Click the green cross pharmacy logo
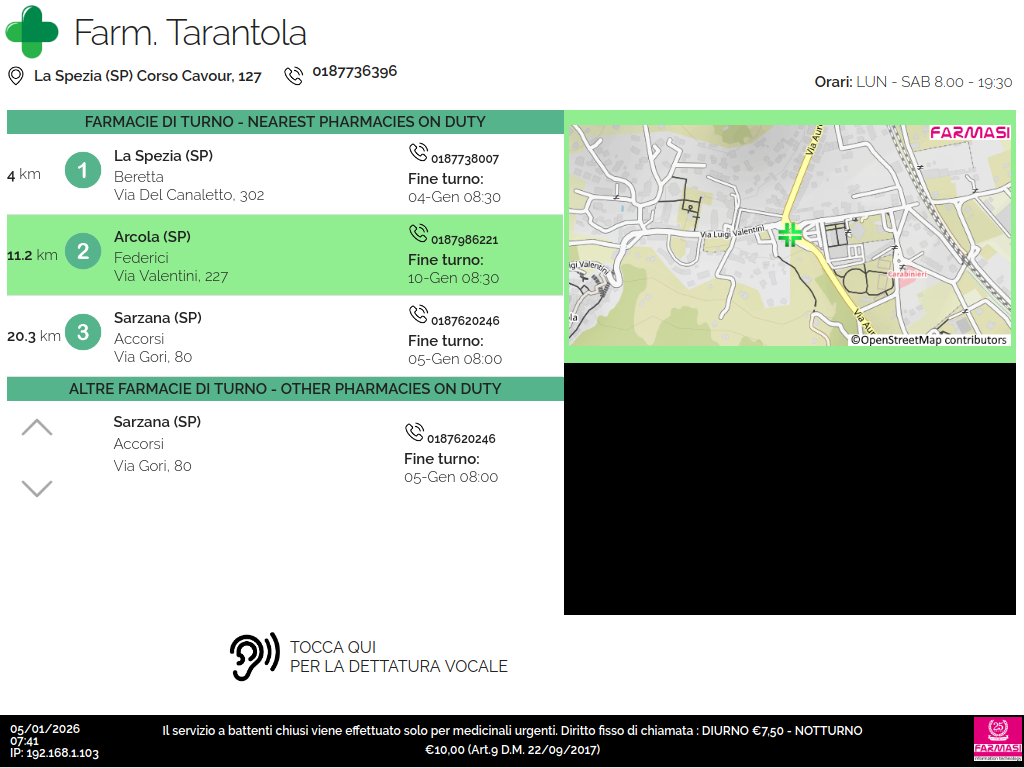 (x=32, y=32)
